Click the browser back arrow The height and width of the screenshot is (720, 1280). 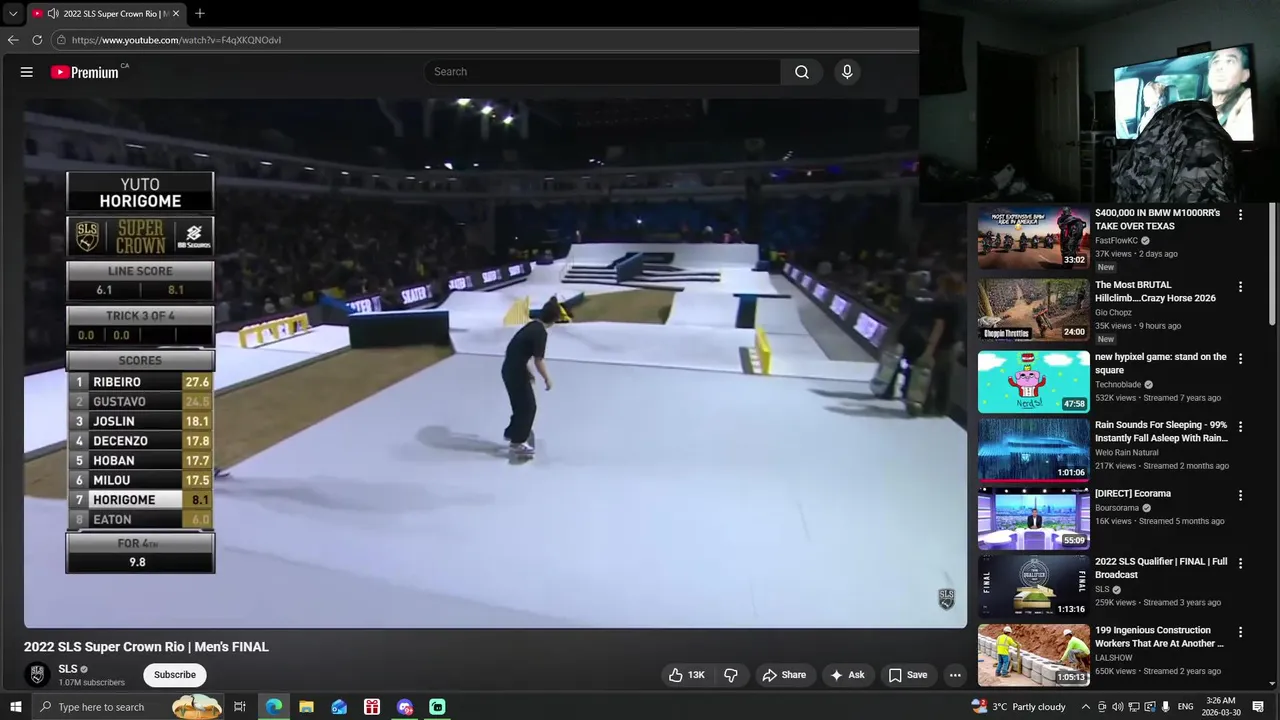[x=13, y=40]
